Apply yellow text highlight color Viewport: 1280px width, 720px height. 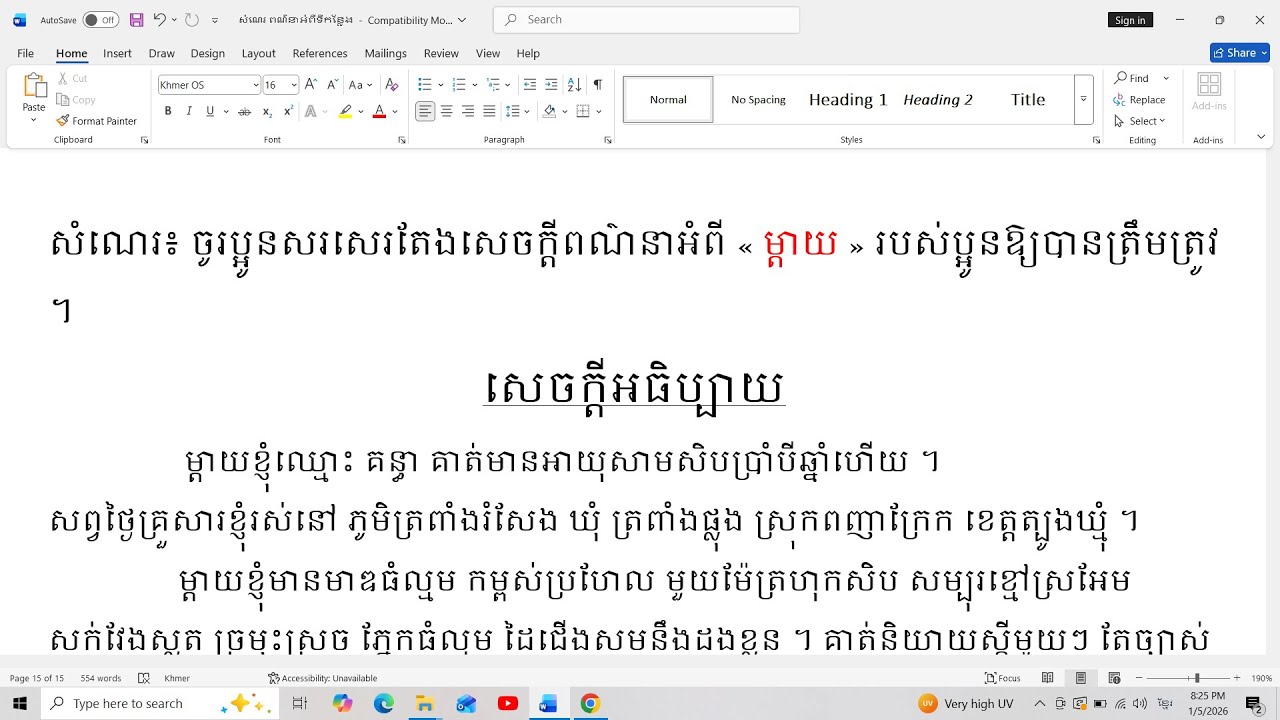click(345, 111)
